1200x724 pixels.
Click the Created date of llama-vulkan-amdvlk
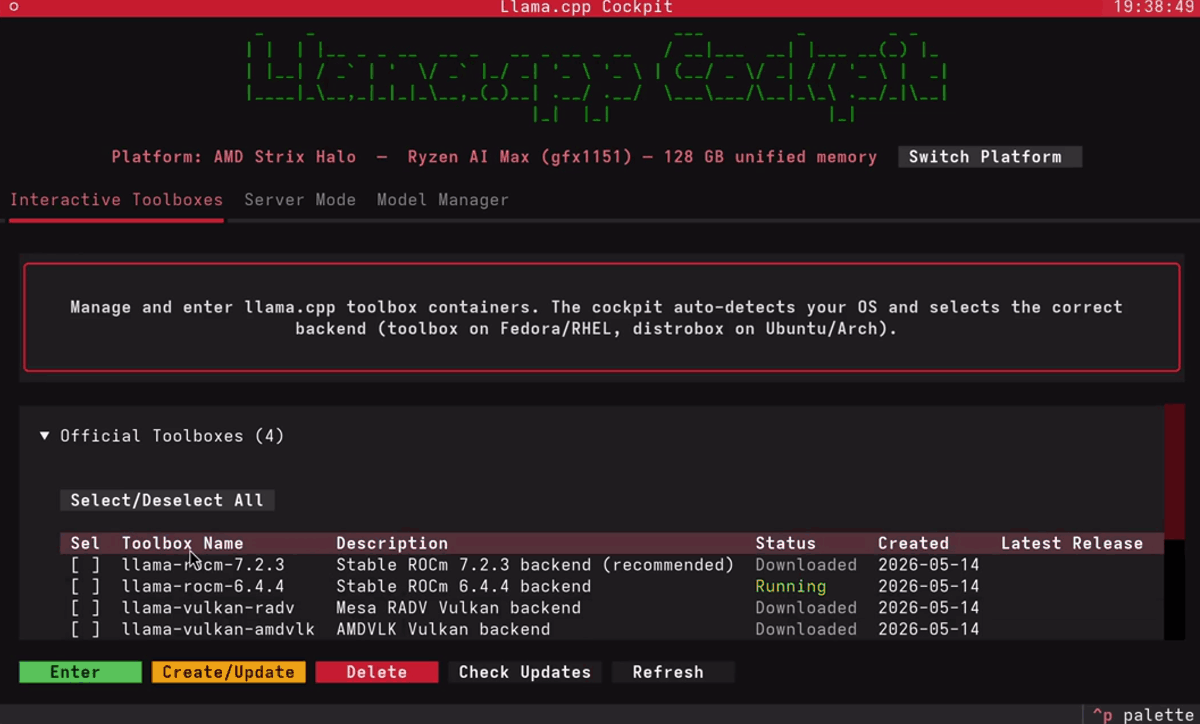pyautogui.click(x=929, y=630)
